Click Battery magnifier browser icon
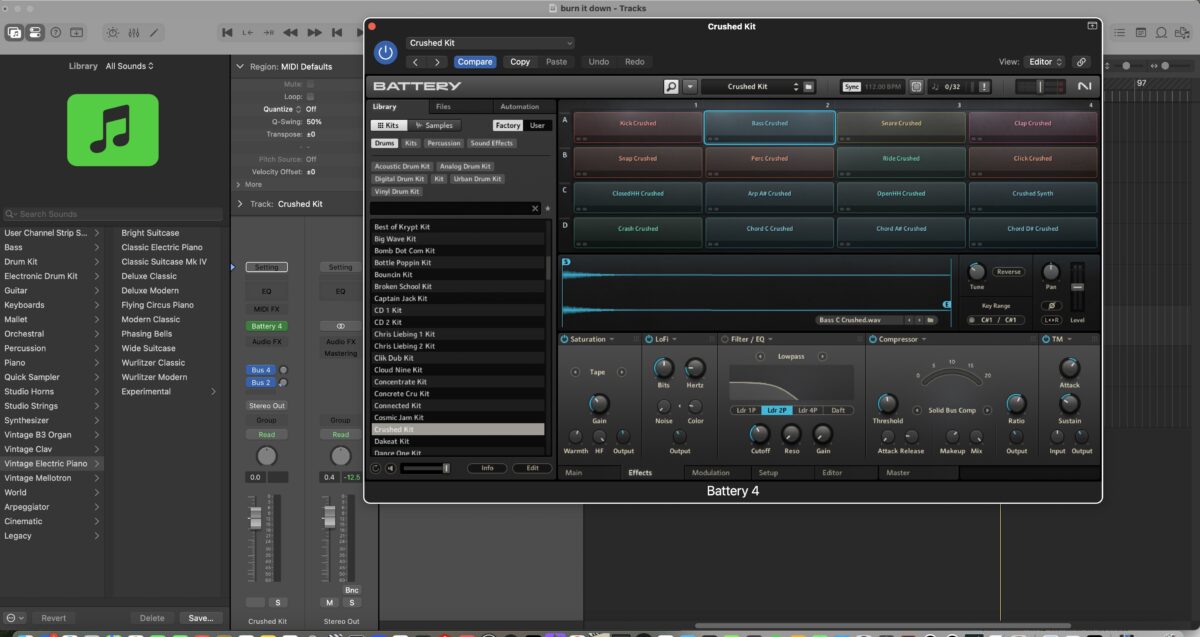This screenshot has height=637, width=1200. [671, 87]
